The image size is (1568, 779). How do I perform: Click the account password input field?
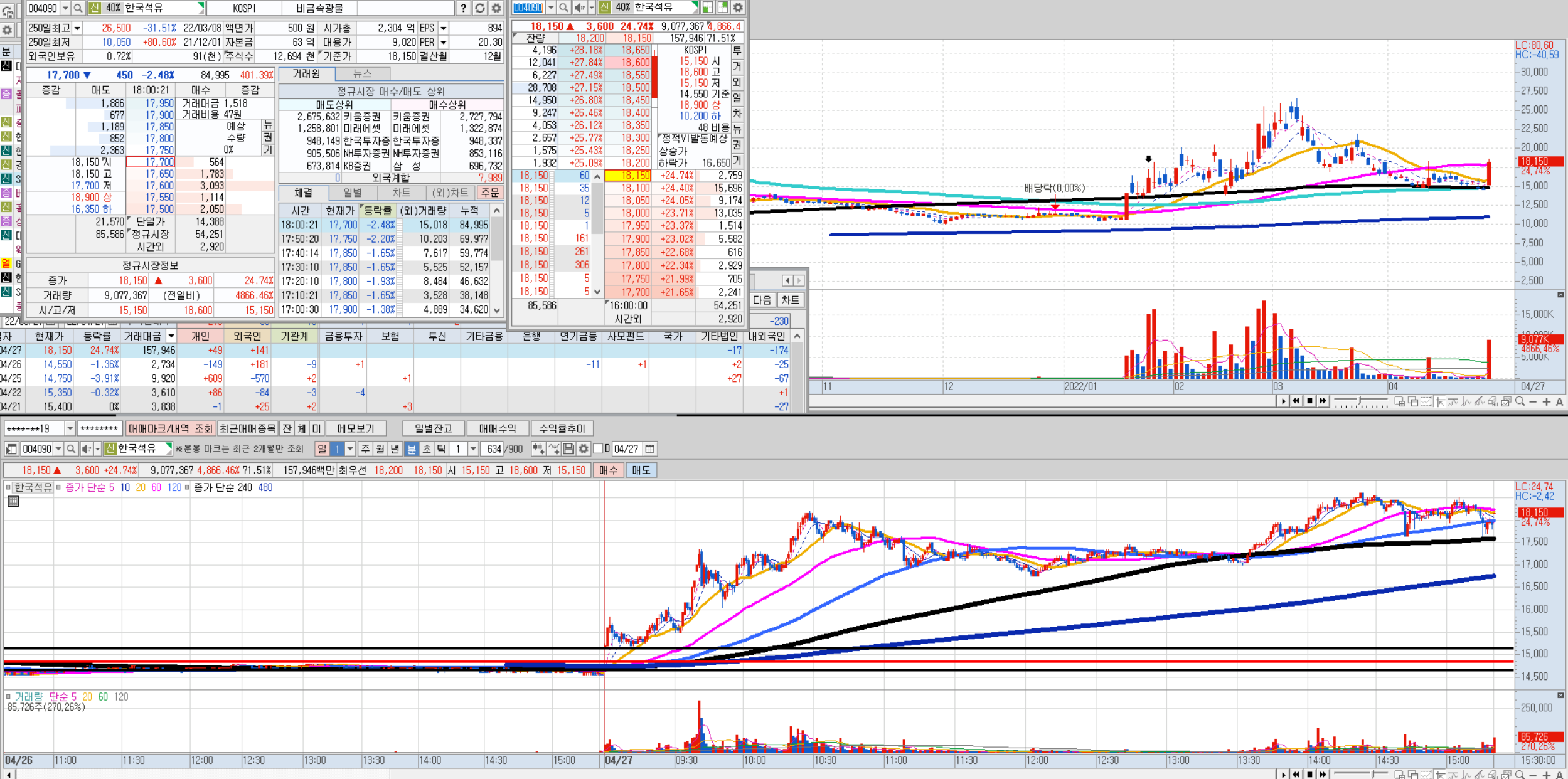tap(99, 428)
